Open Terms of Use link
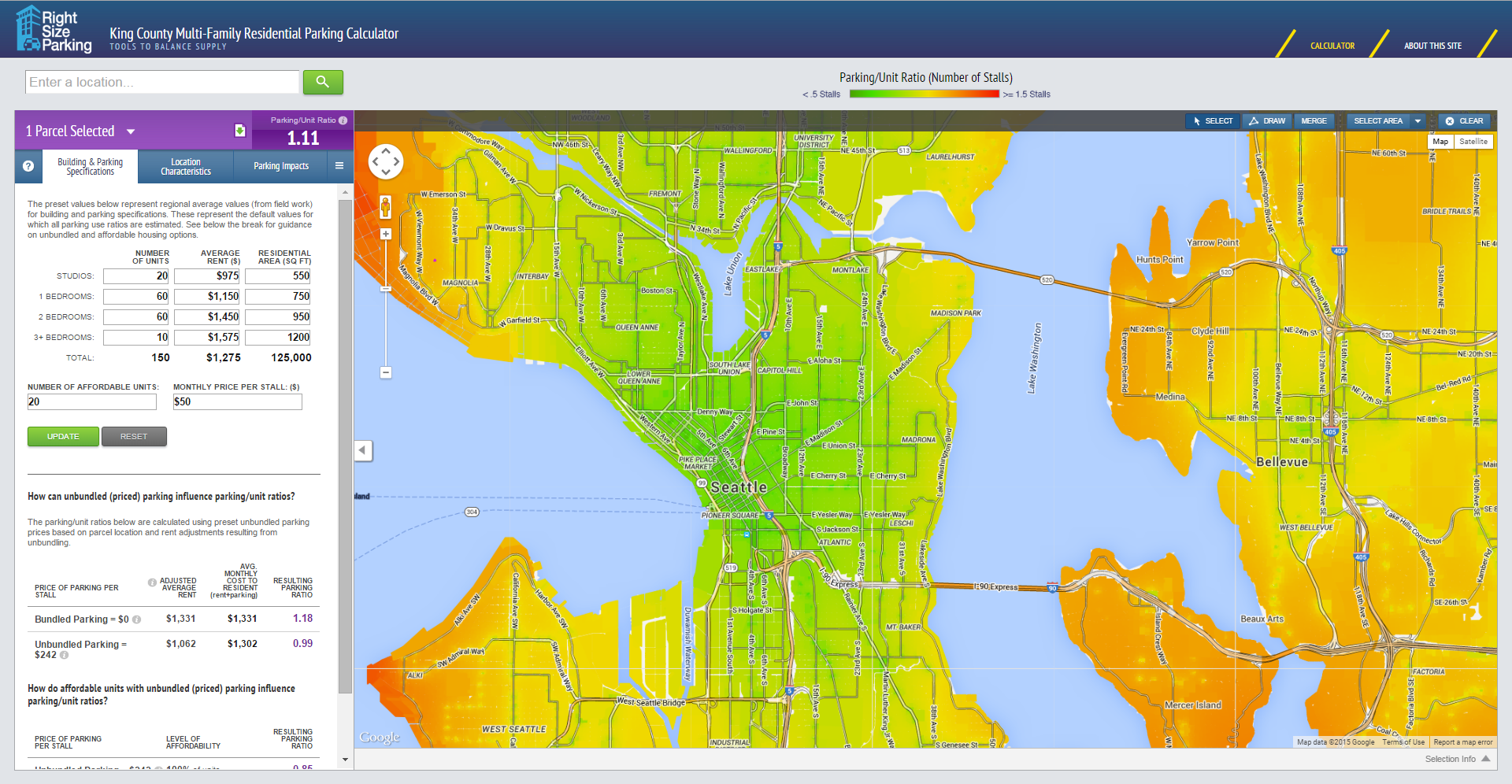This screenshot has height=784, width=1512. click(x=1403, y=742)
